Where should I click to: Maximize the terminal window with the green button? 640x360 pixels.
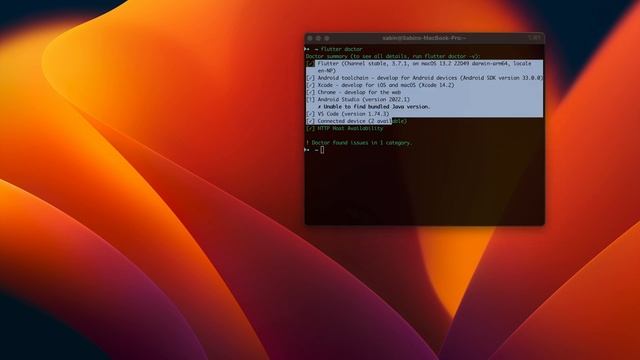pyautogui.click(x=327, y=38)
